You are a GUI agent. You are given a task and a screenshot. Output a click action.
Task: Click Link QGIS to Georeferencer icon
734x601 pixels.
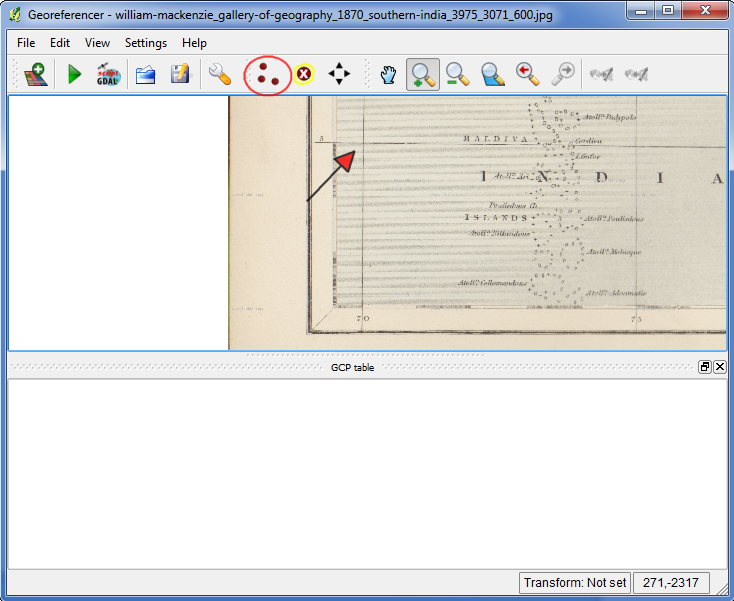click(637, 74)
